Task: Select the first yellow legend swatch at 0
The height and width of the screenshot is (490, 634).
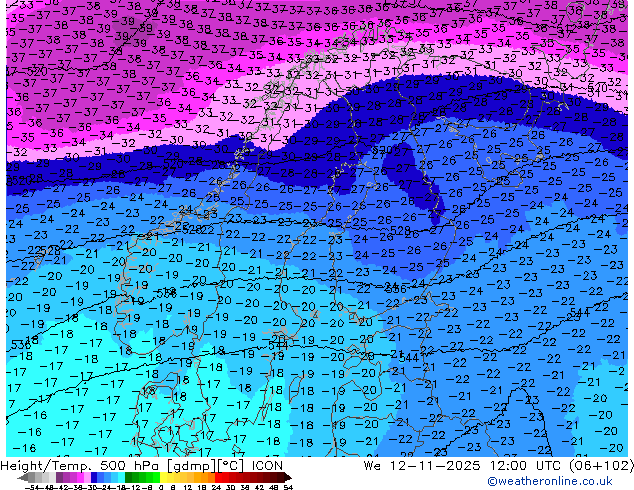Action: (163, 478)
